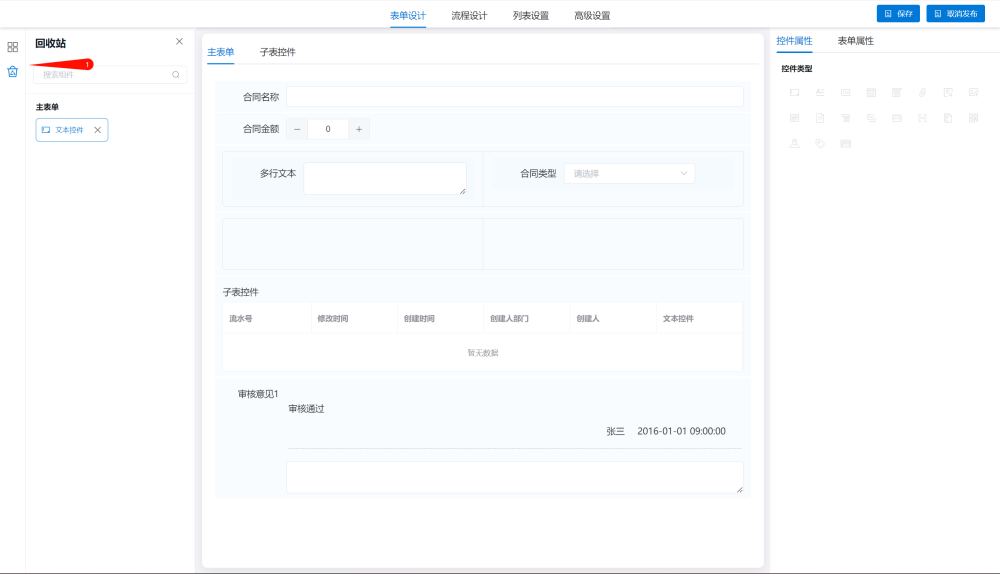Screen dimensions: 1000x574
Task: Switch to 表单属性 tab
Action: [x=855, y=41]
